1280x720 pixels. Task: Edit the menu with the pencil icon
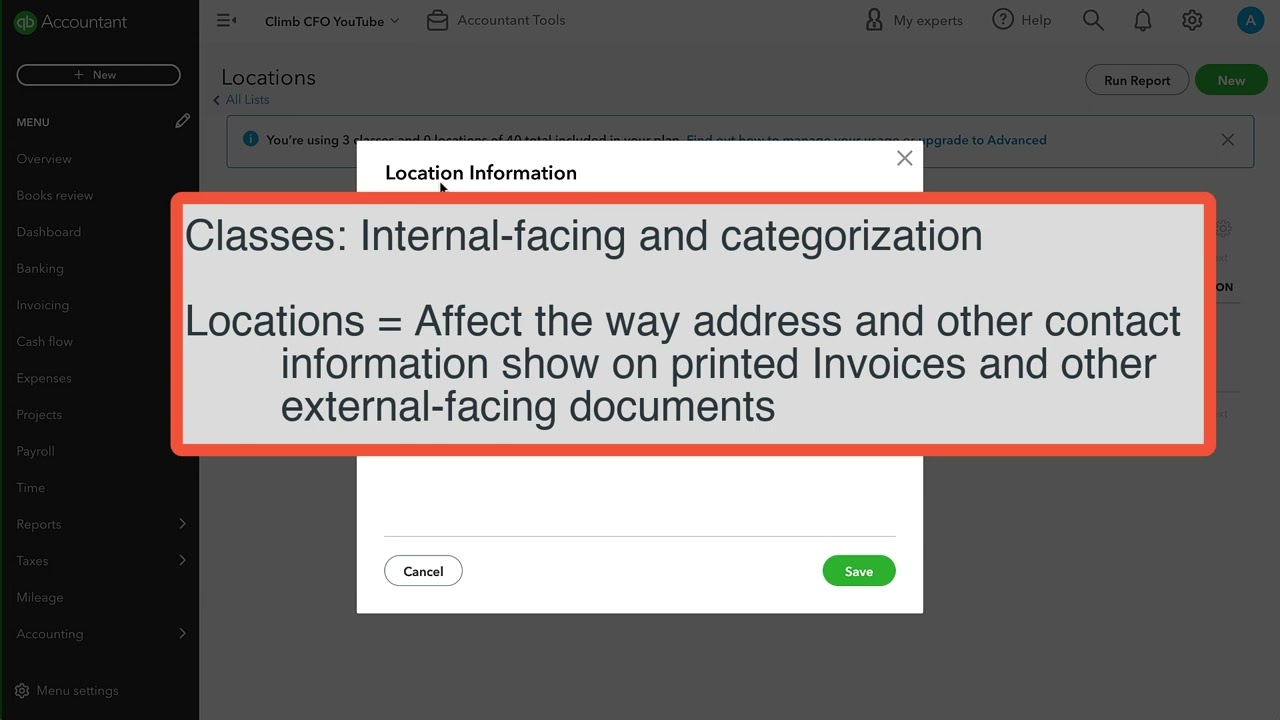(x=182, y=121)
